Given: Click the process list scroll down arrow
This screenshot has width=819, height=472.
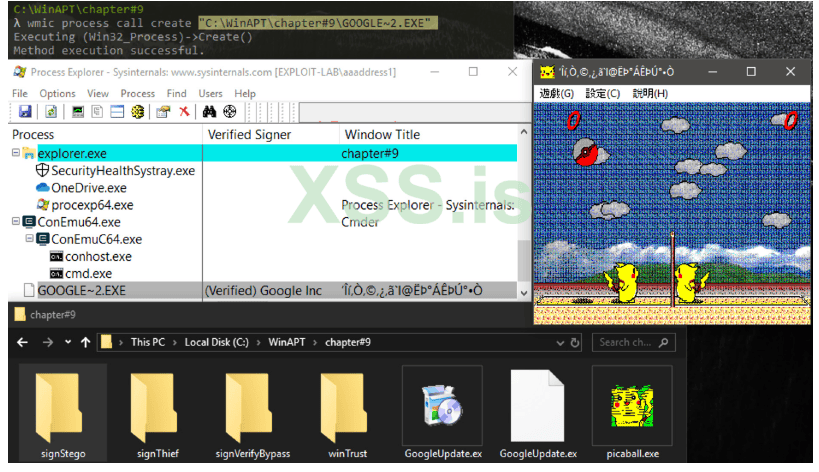Looking at the screenshot, I should [524, 293].
